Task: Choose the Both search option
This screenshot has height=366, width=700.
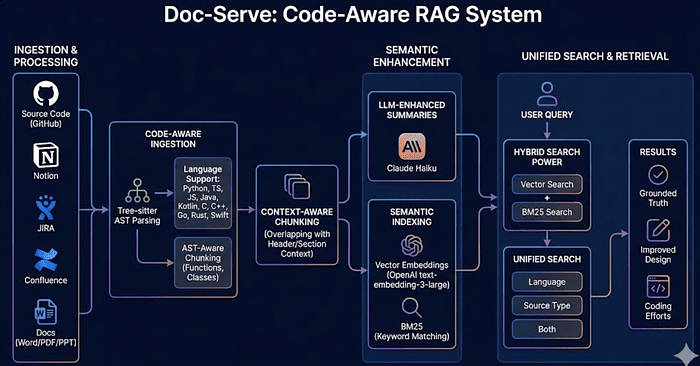Action: click(547, 329)
